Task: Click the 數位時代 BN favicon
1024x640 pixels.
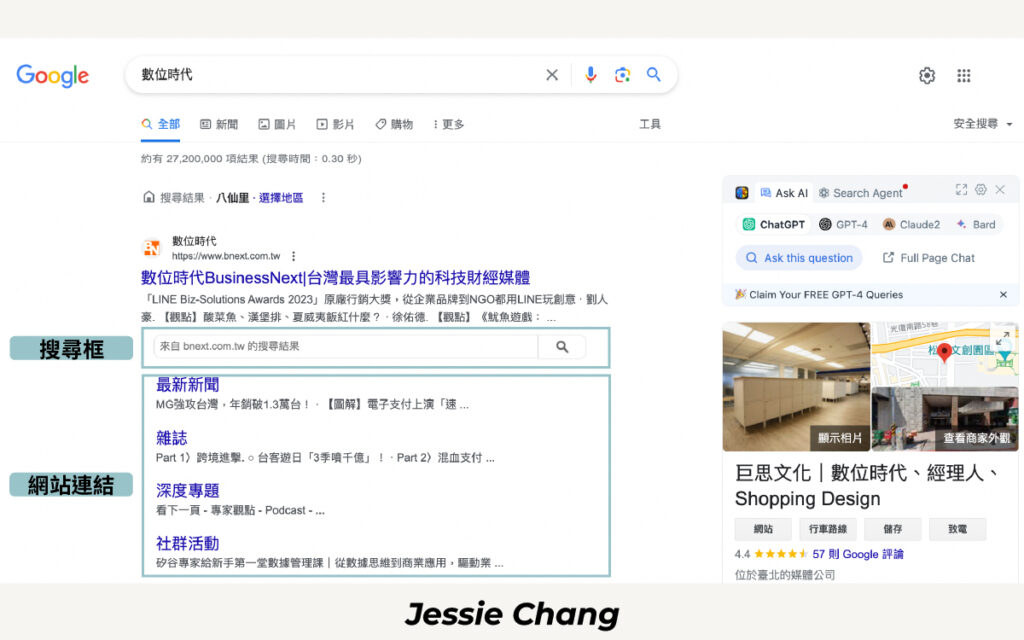Action: [x=152, y=248]
